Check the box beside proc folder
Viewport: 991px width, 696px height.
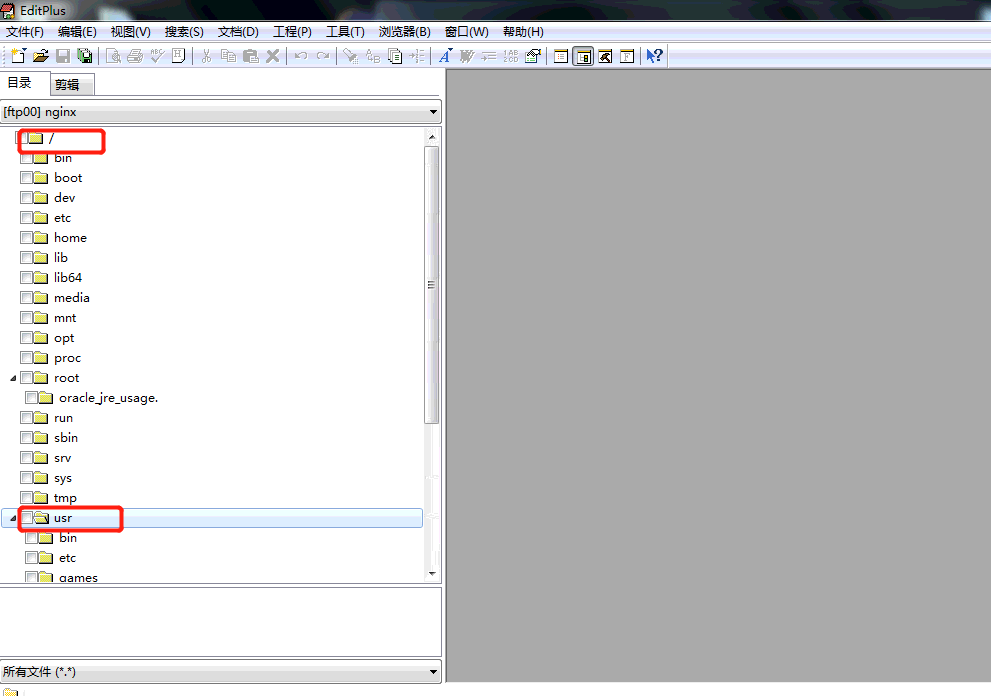click(x=26, y=358)
